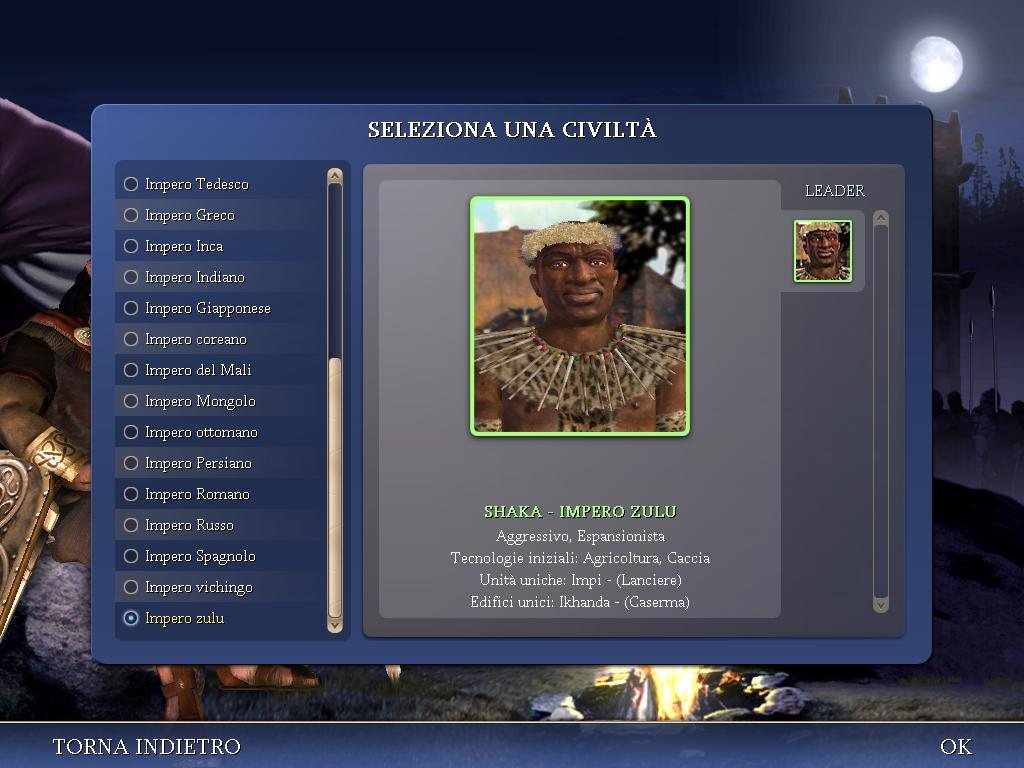Image resolution: width=1024 pixels, height=768 pixels.
Task: Click 'Tecnologie iniziali: Agricoltura, Caccia' line
Action: [580, 558]
